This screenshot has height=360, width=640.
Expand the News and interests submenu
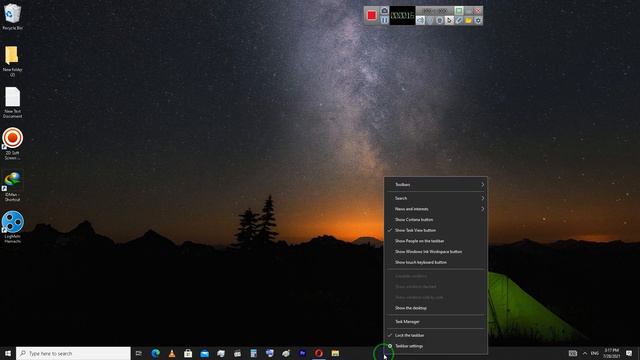(436, 209)
